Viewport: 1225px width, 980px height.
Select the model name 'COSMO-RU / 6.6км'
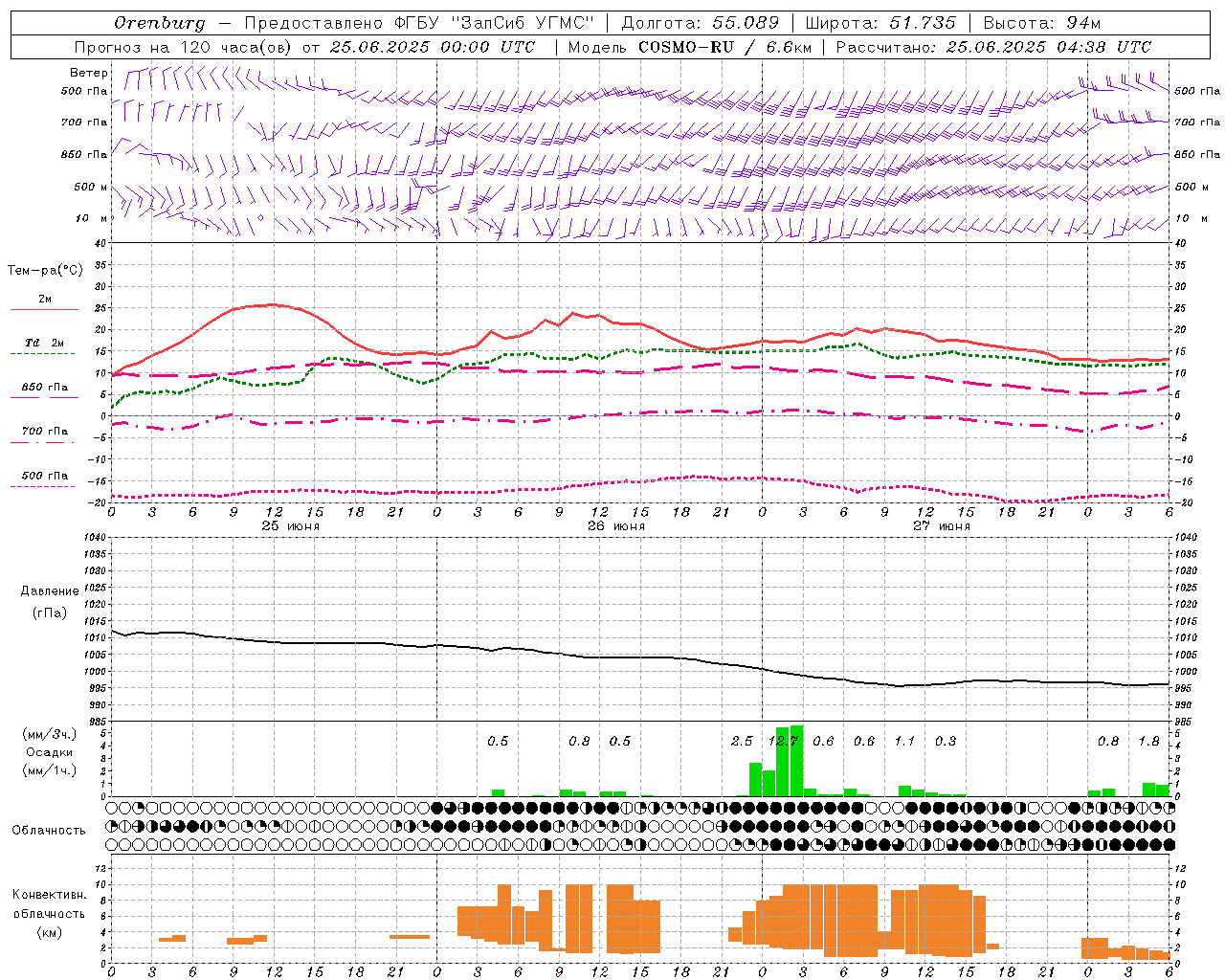725,47
